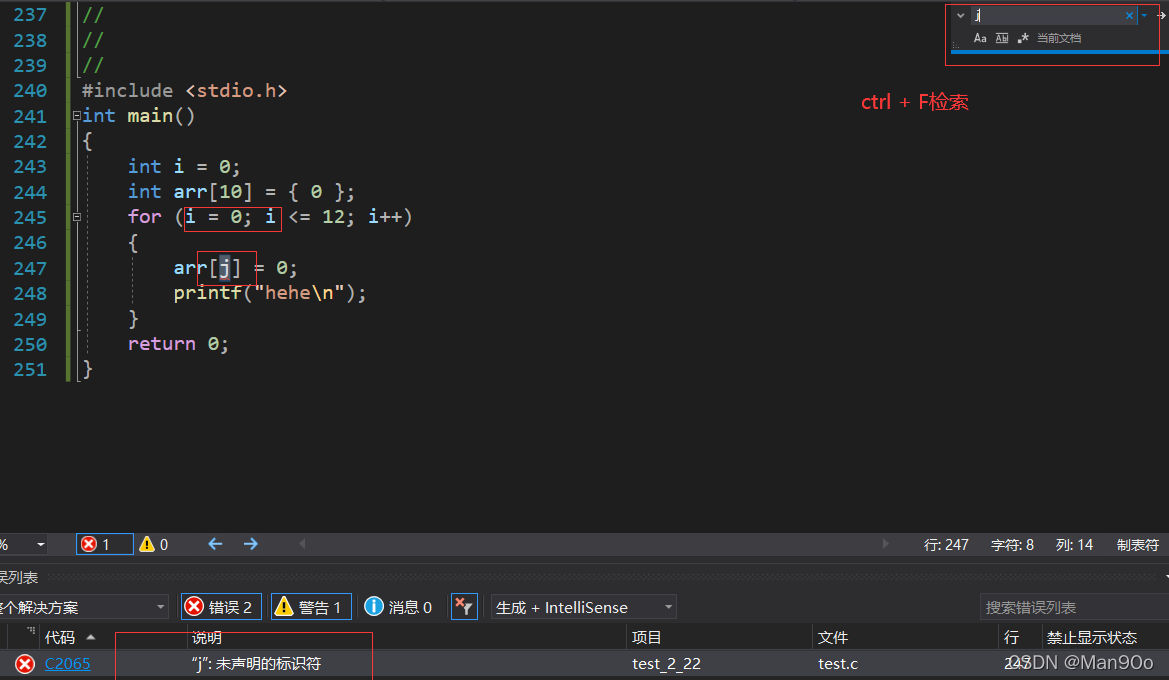
Task: Select the test.c file cell
Action: [838, 664]
